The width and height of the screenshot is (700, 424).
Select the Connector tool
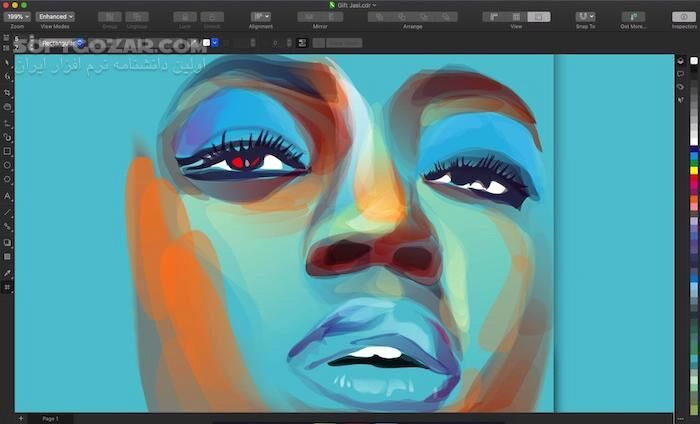[x=7, y=226]
